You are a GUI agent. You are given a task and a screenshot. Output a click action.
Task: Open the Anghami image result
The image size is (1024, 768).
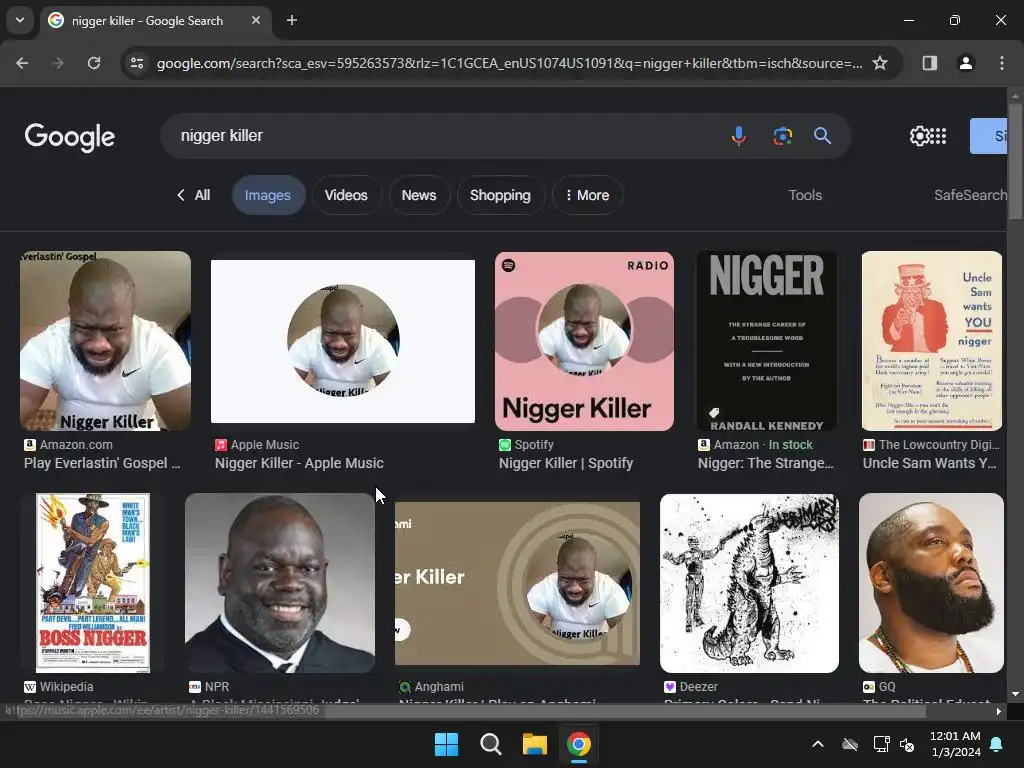pyautogui.click(x=517, y=583)
